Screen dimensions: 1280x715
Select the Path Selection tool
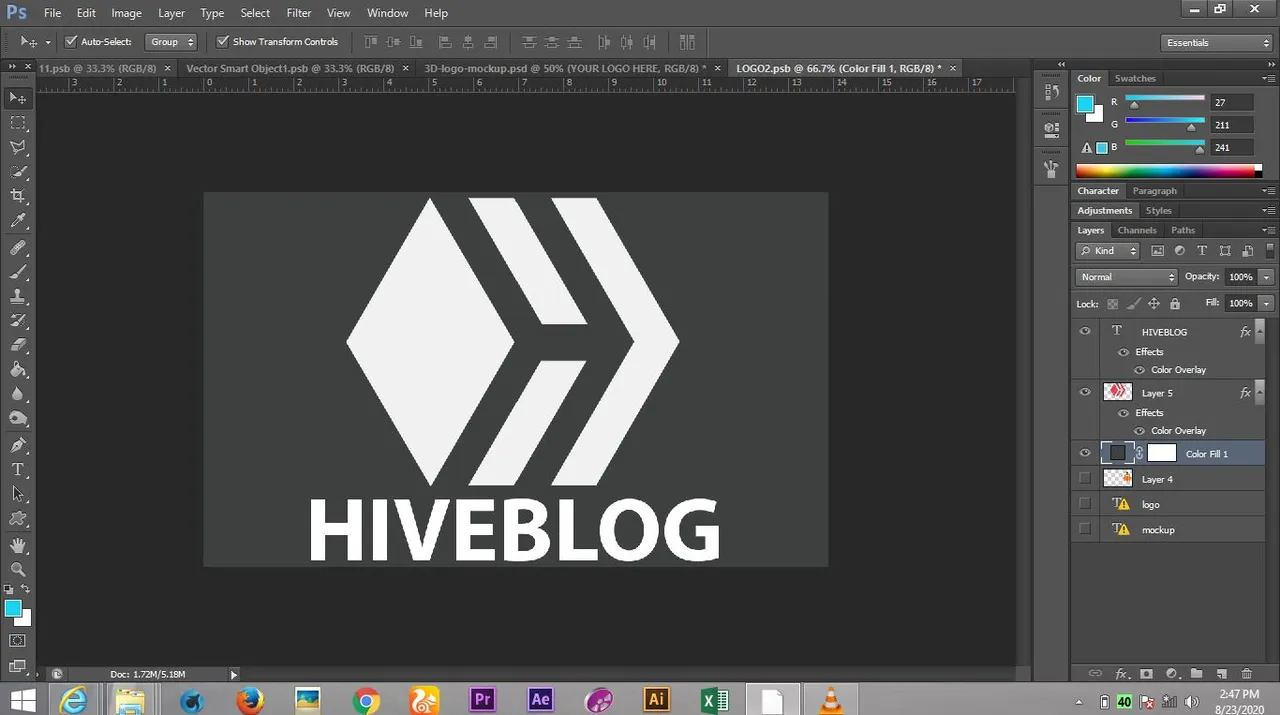click(18, 494)
